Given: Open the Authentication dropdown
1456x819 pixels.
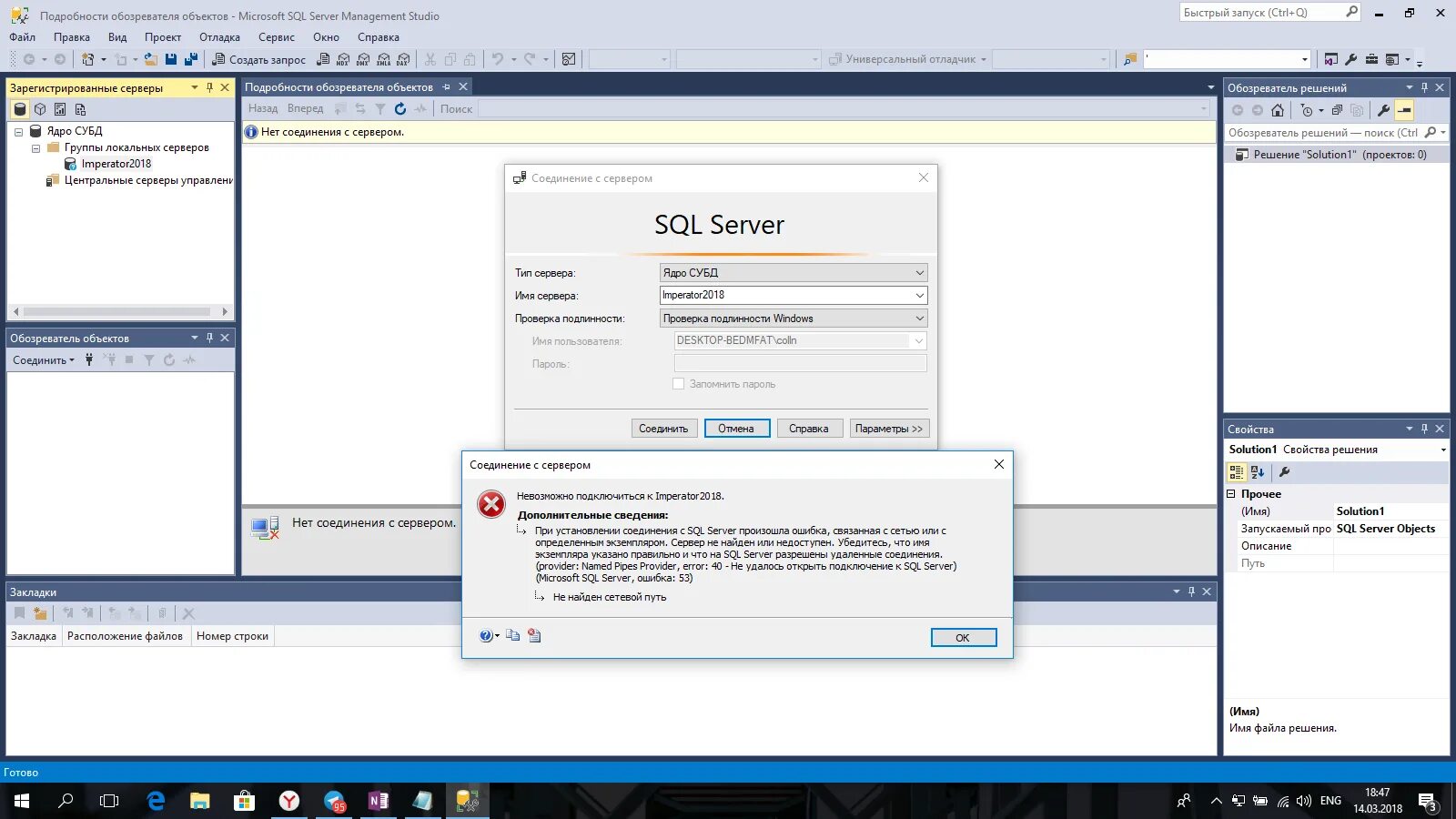Looking at the screenshot, I should click(919, 318).
